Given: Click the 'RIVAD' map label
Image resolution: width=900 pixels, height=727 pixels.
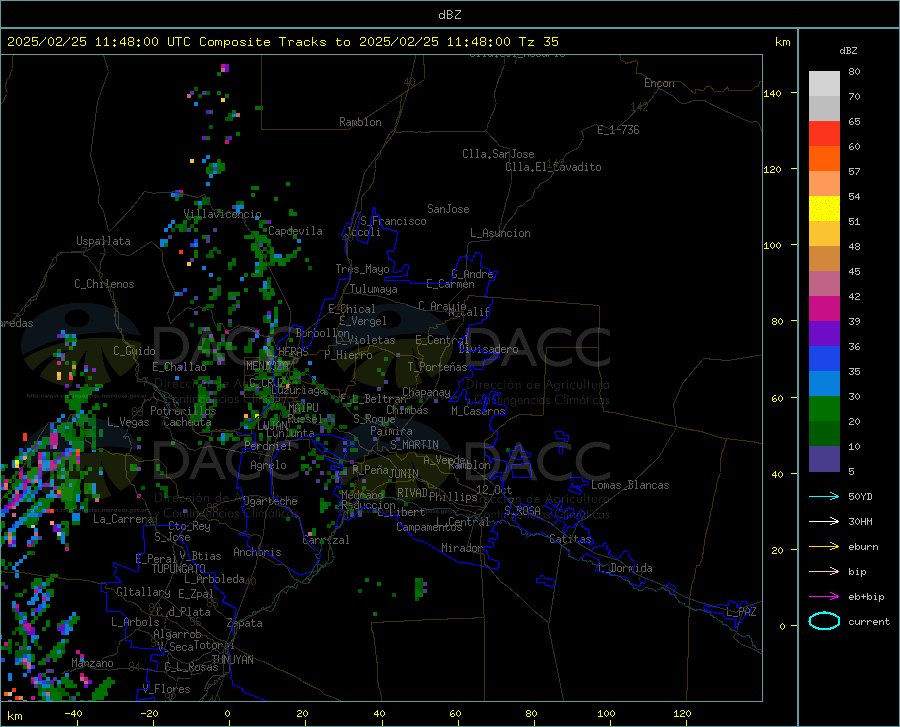Looking at the screenshot, I should (412, 493).
